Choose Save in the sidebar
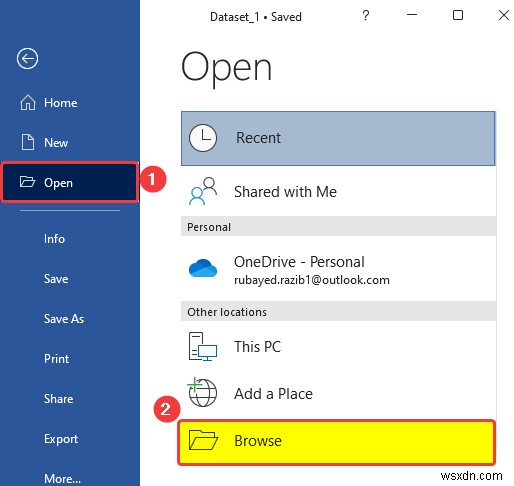 [56, 279]
